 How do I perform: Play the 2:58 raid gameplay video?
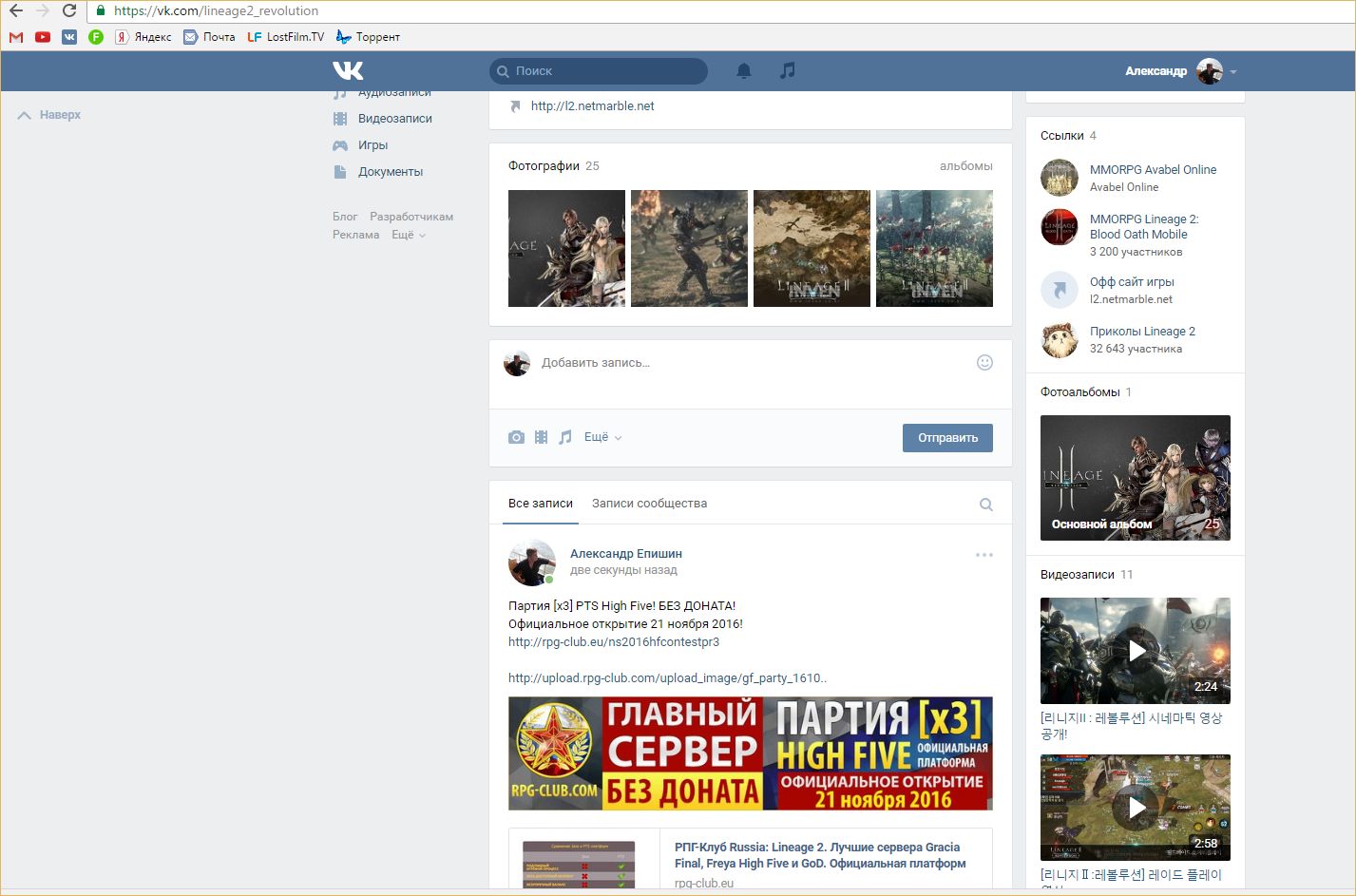pos(1136,808)
